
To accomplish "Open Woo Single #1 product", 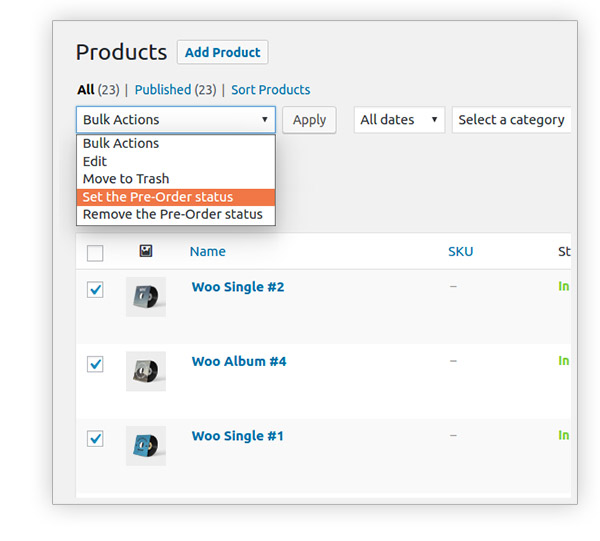I will tap(238, 436).
